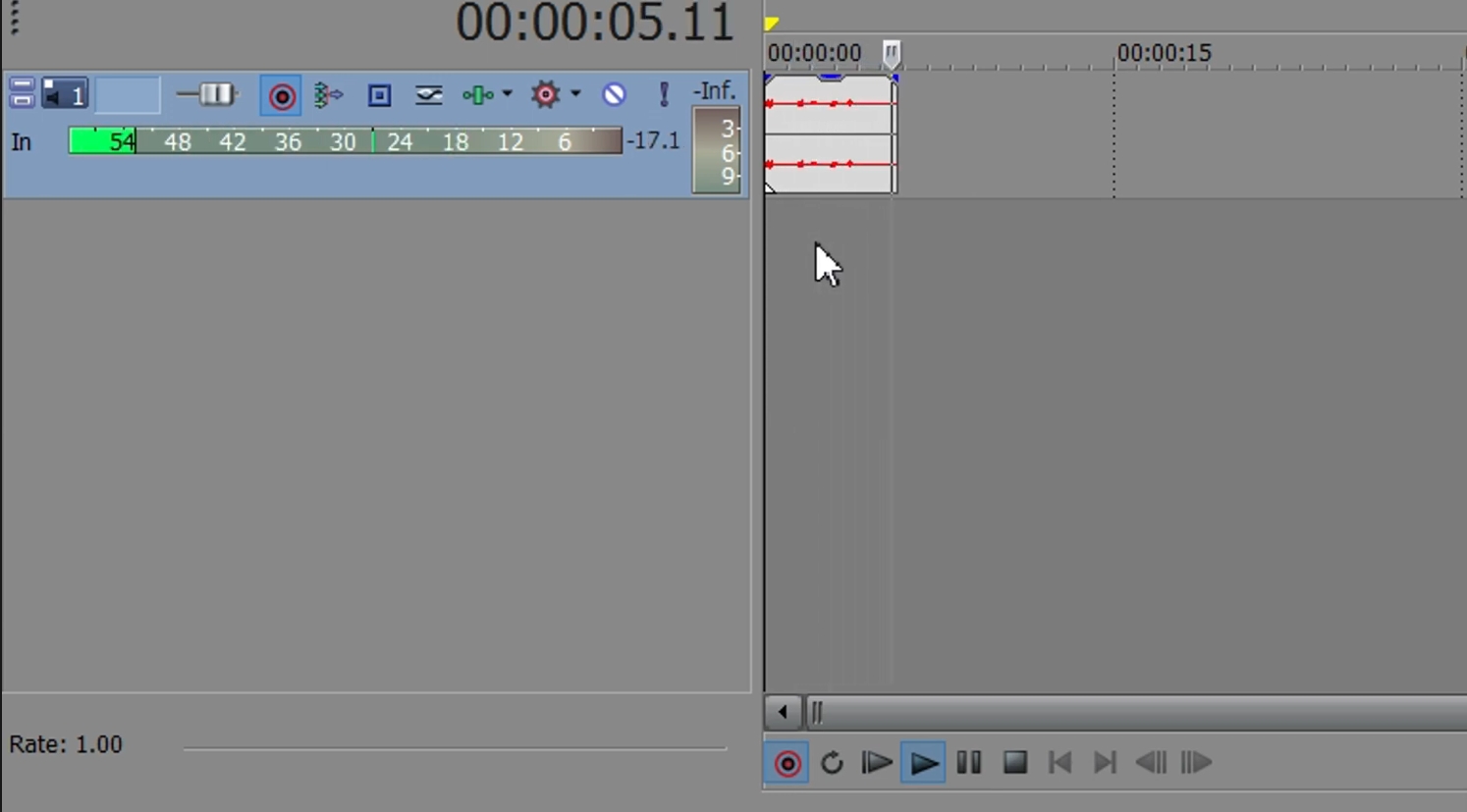This screenshot has height=812, width=1467.
Task: Pause playback
Action: pyautogui.click(x=969, y=763)
